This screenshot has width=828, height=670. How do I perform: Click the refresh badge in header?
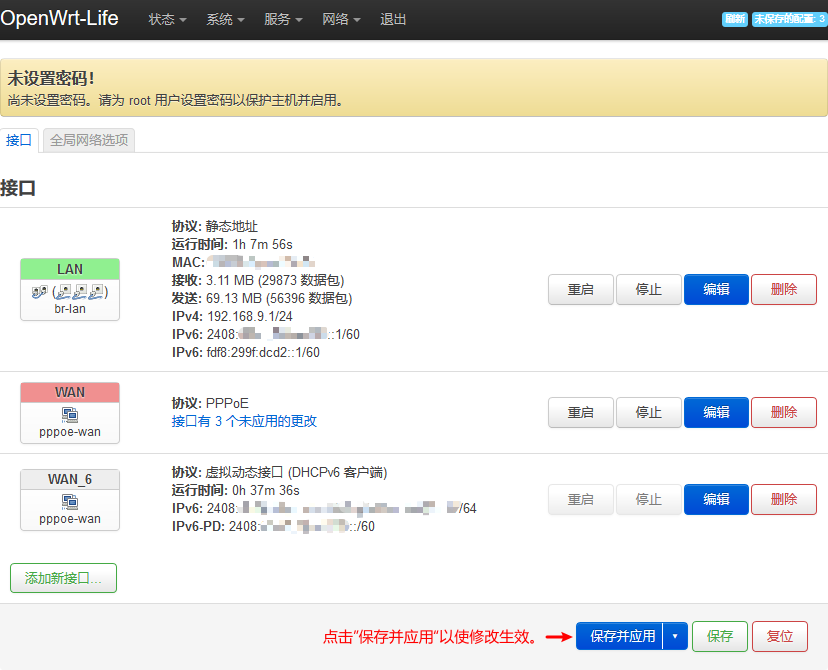tap(734, 19)
